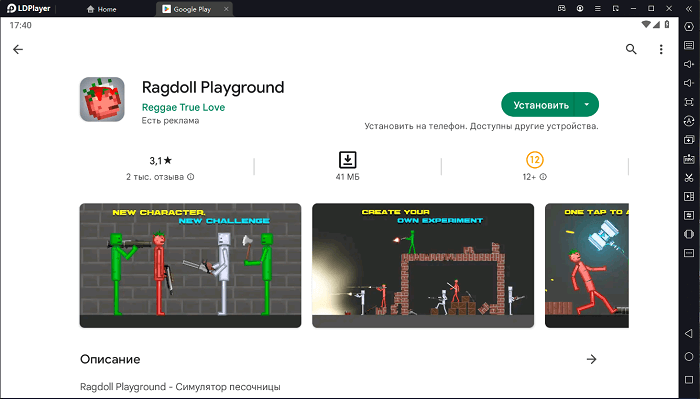Open keyboard mapping in the sidebar
The width and height of the screenshot is (700, 399).
point(689,45)
